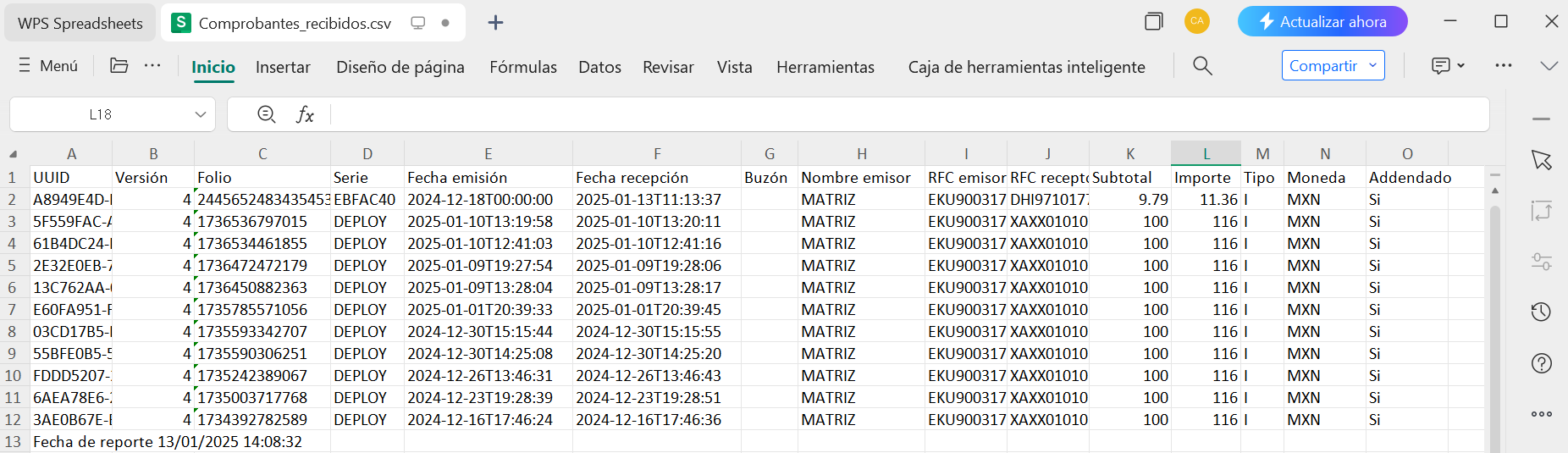Expand the Name Box dropdown arrow
This screenshot has height=453, width=1568.
(201, 114)
